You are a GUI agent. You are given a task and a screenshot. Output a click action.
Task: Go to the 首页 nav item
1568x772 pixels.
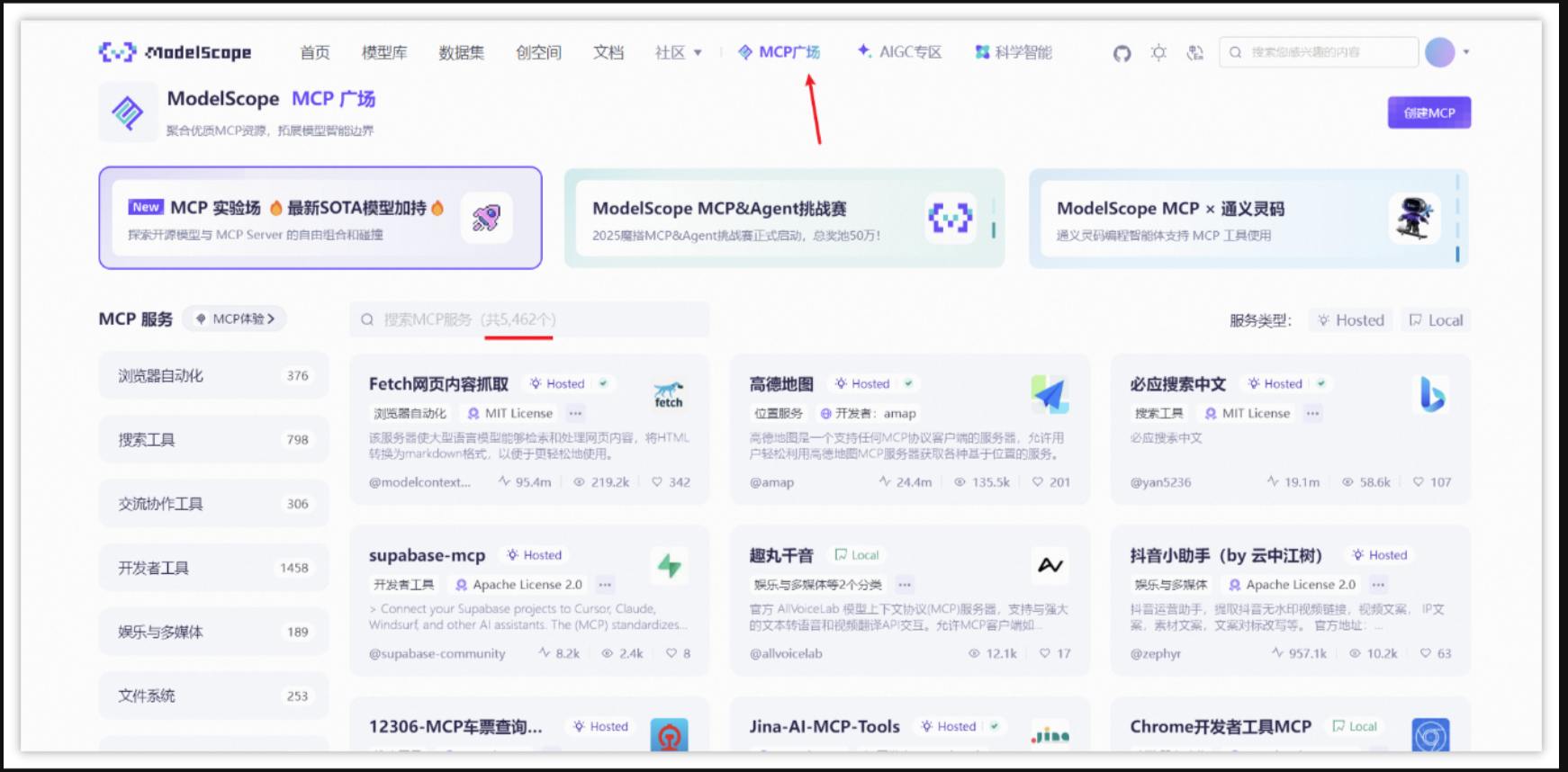(315, 52)
